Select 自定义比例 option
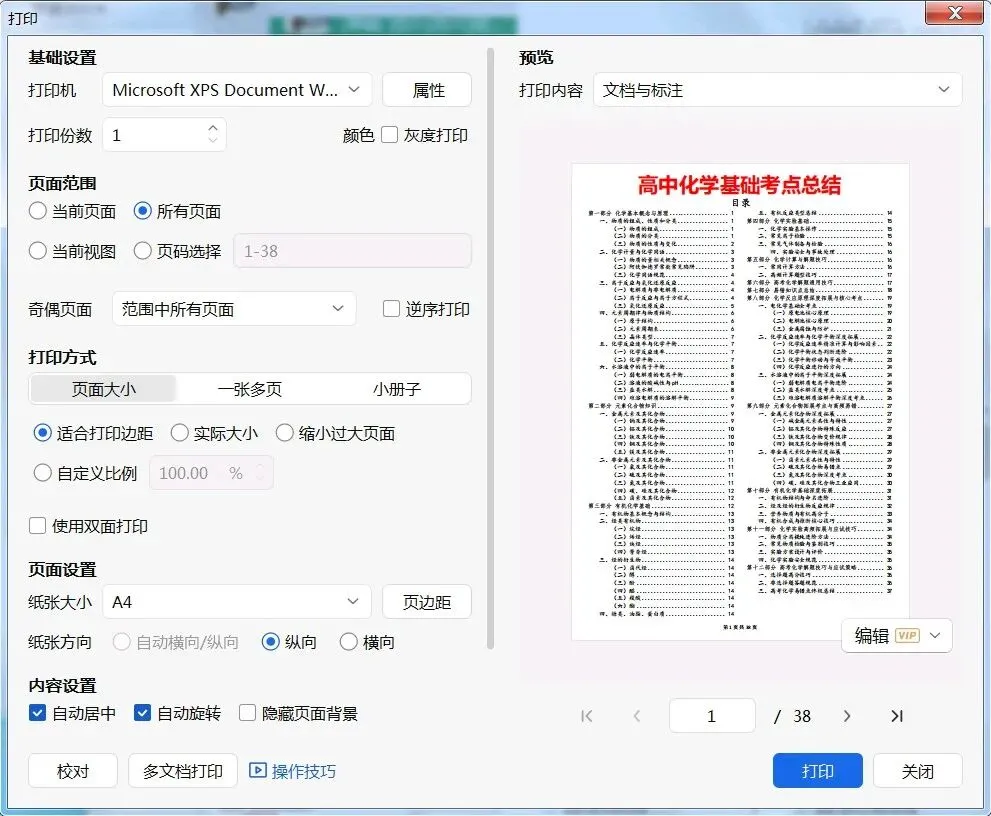This screenshot has height=816, width=991. pyautogui.click(x=42, y=473)
